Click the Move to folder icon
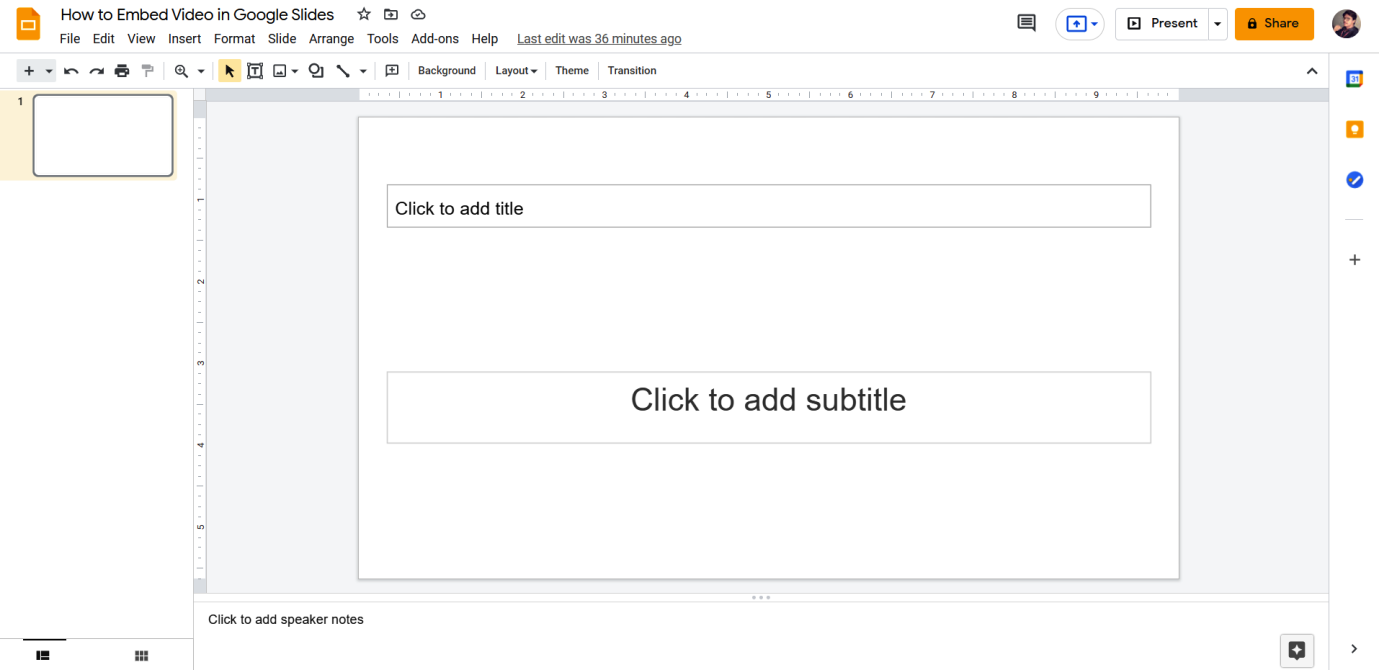This screenshot has height=670, width=1379. tap(391, 15)
